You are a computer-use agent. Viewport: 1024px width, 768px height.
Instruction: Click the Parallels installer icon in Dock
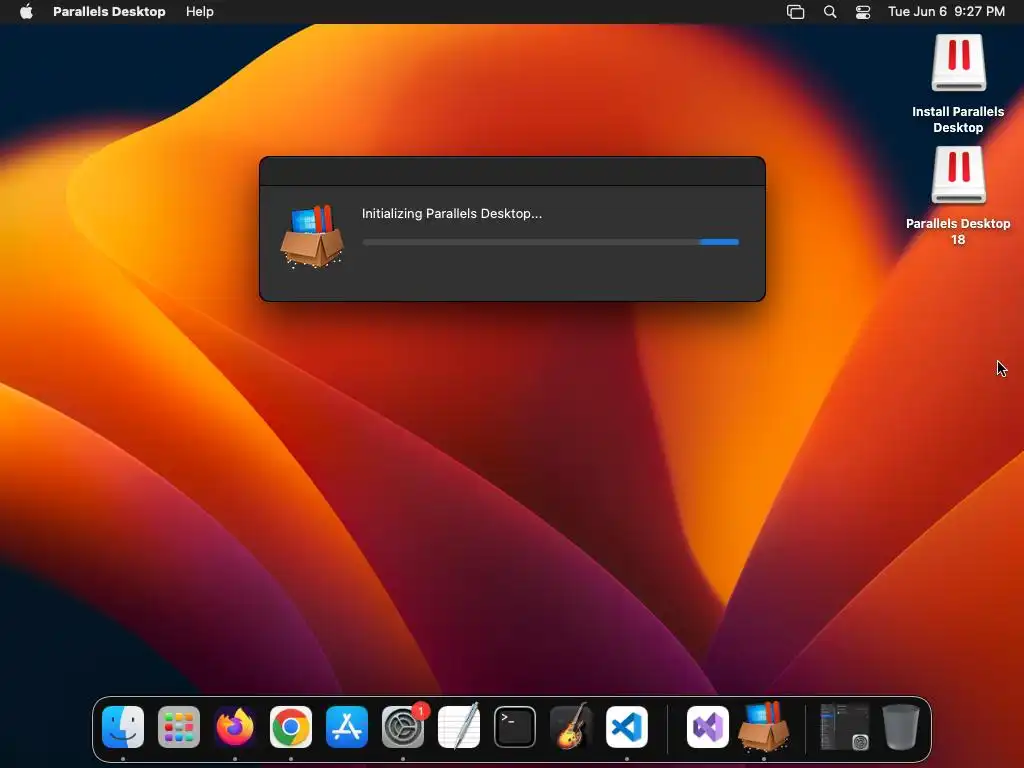(763, 727)
